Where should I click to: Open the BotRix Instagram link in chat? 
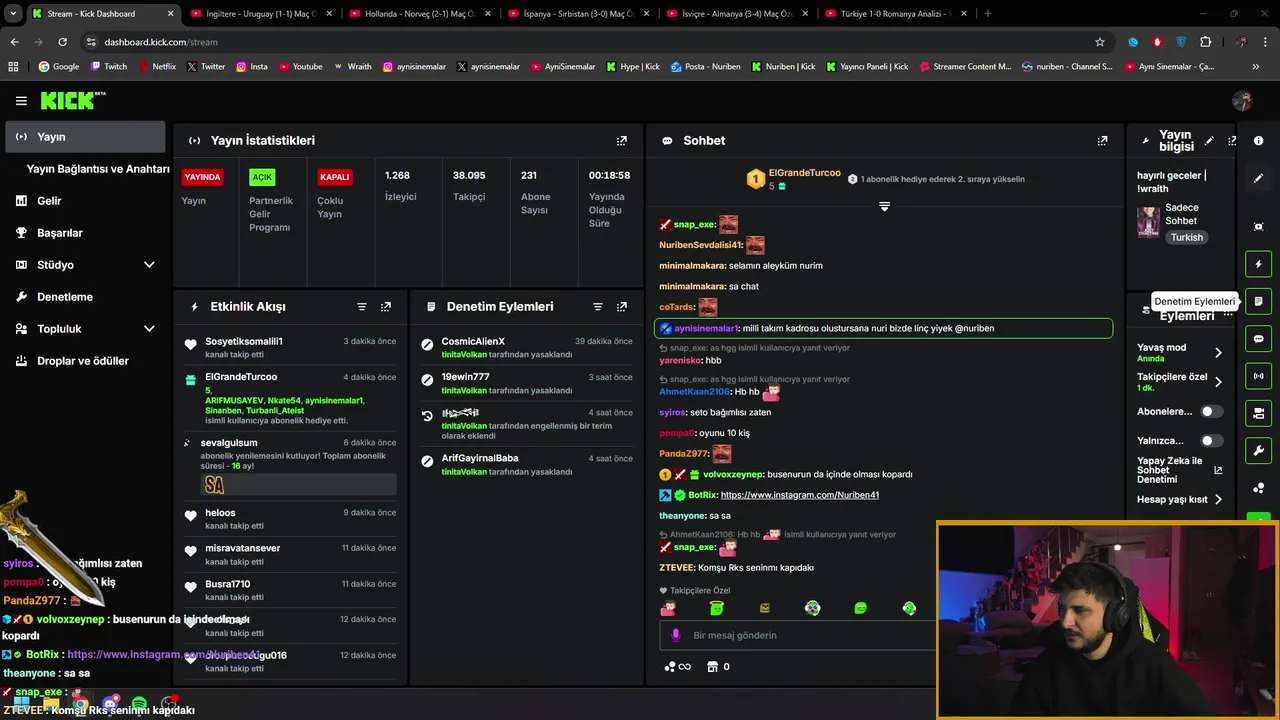click(x=800, y=495)
